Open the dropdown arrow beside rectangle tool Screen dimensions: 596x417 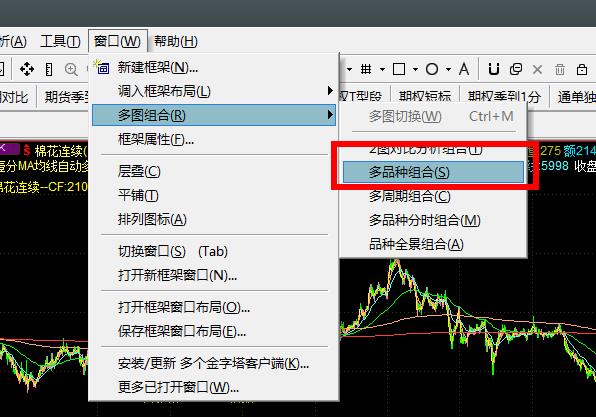[415, 70]
